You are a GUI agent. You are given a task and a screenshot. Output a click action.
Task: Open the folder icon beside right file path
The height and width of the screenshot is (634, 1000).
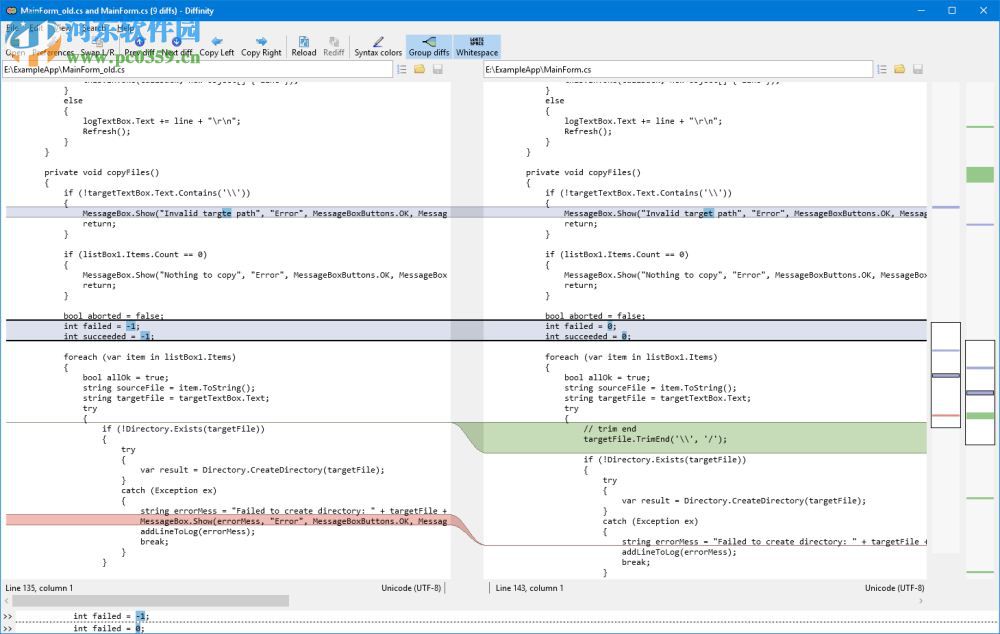pos(899,69)
